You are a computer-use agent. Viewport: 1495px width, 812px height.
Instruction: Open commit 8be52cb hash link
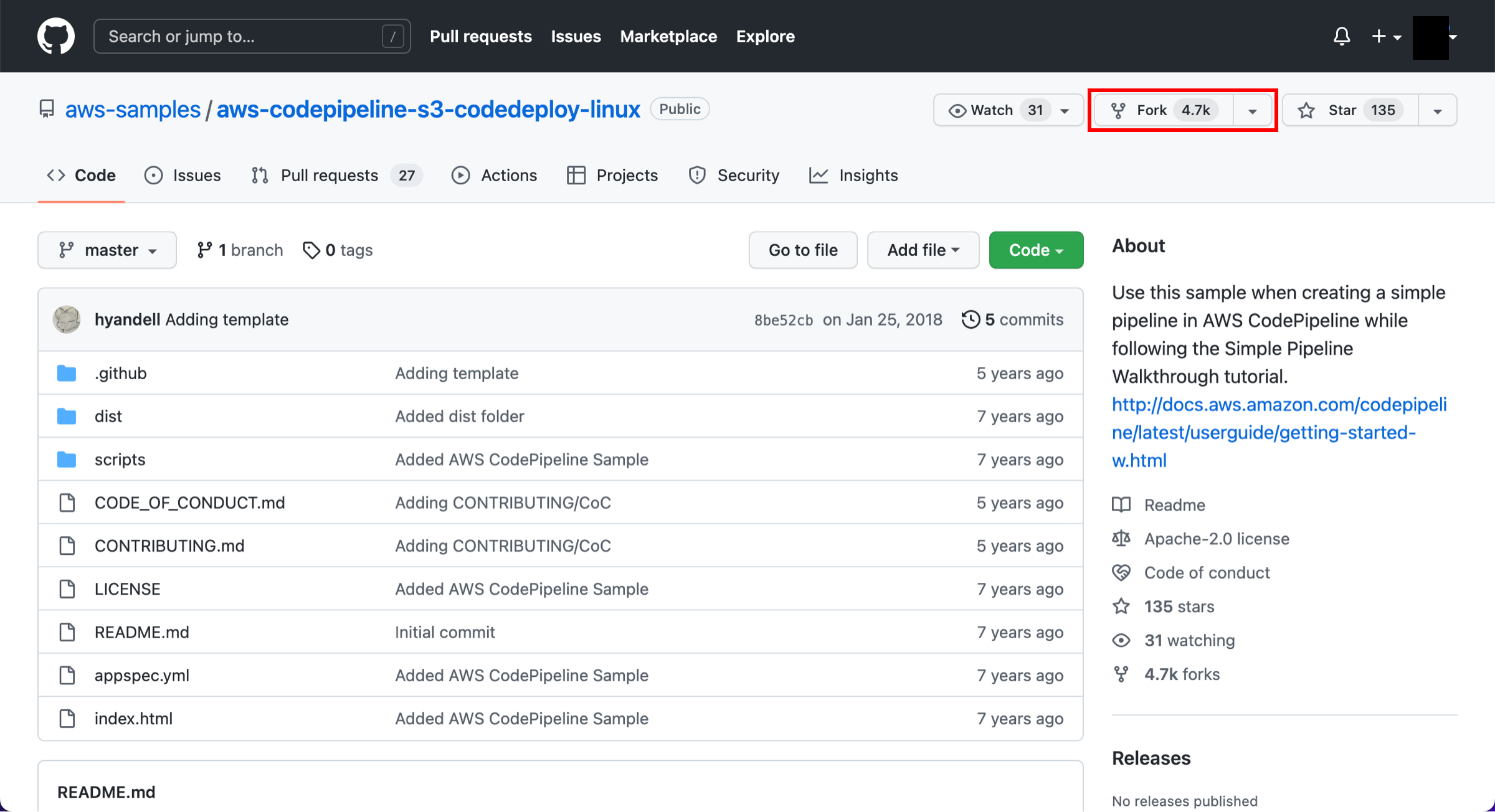(784, 320)
